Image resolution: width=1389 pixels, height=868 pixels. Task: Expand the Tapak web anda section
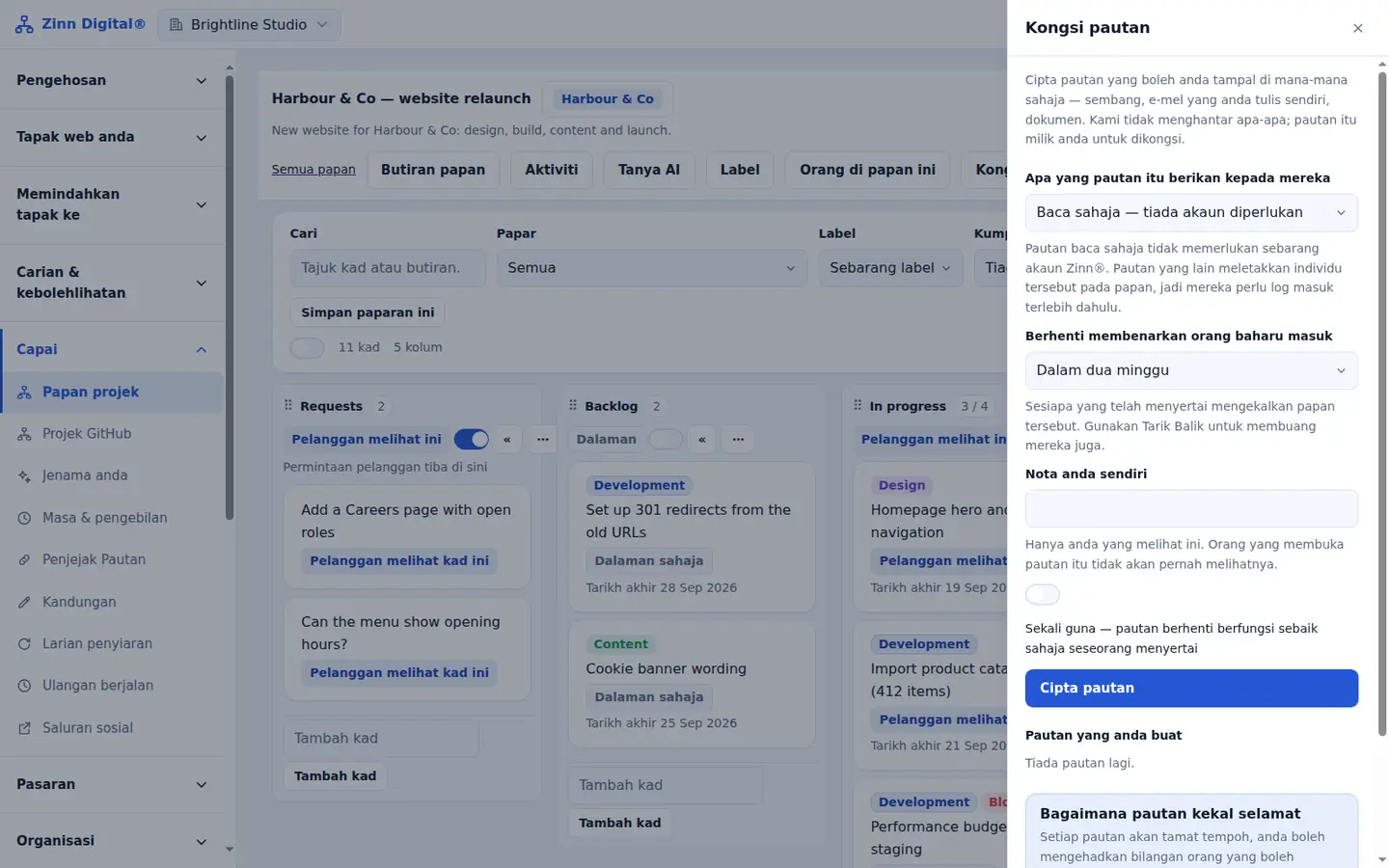coord(112,137)
